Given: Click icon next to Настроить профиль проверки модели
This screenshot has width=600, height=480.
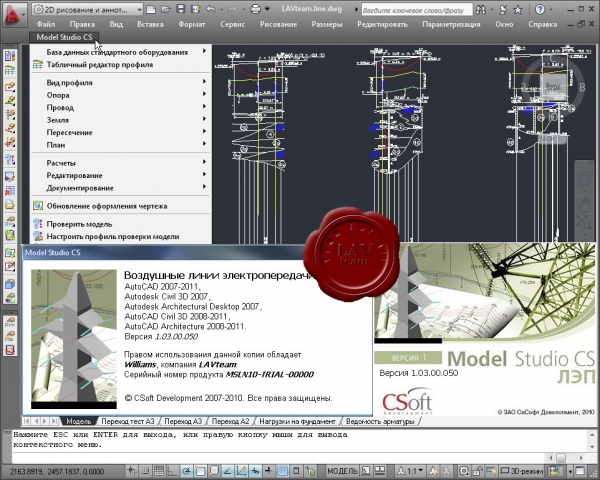Looking at the screenshot, I should (38, 236).
